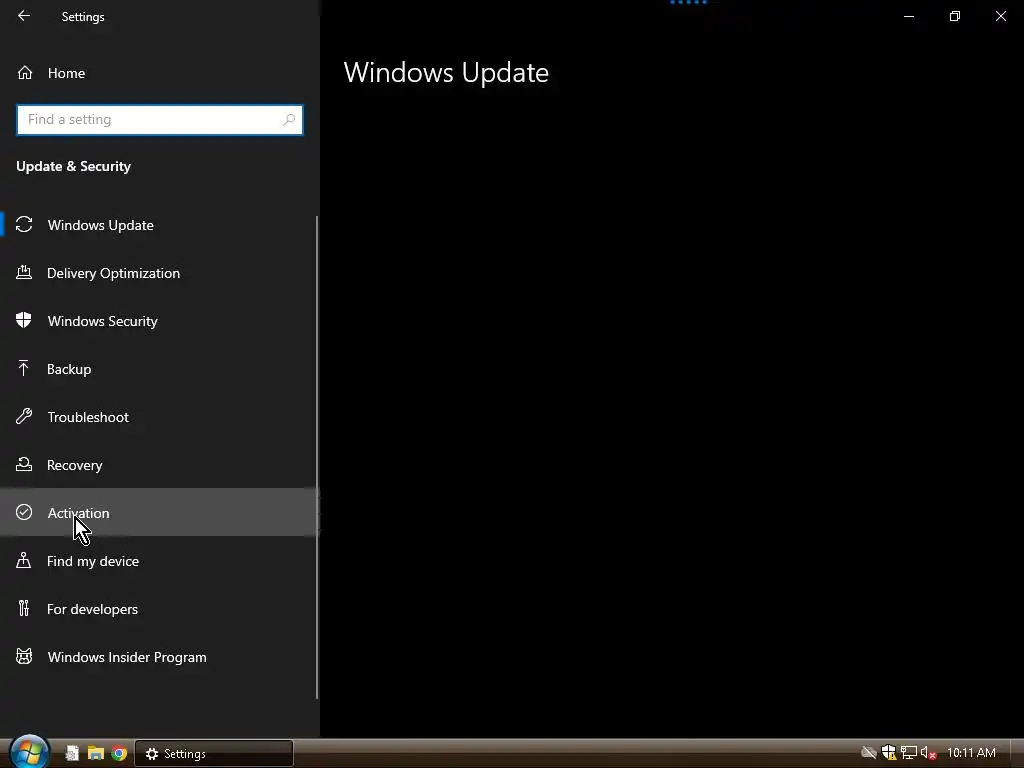Go to the Backup section
The width and height of the screenshot is (1024, 768).
pos(159,369)
